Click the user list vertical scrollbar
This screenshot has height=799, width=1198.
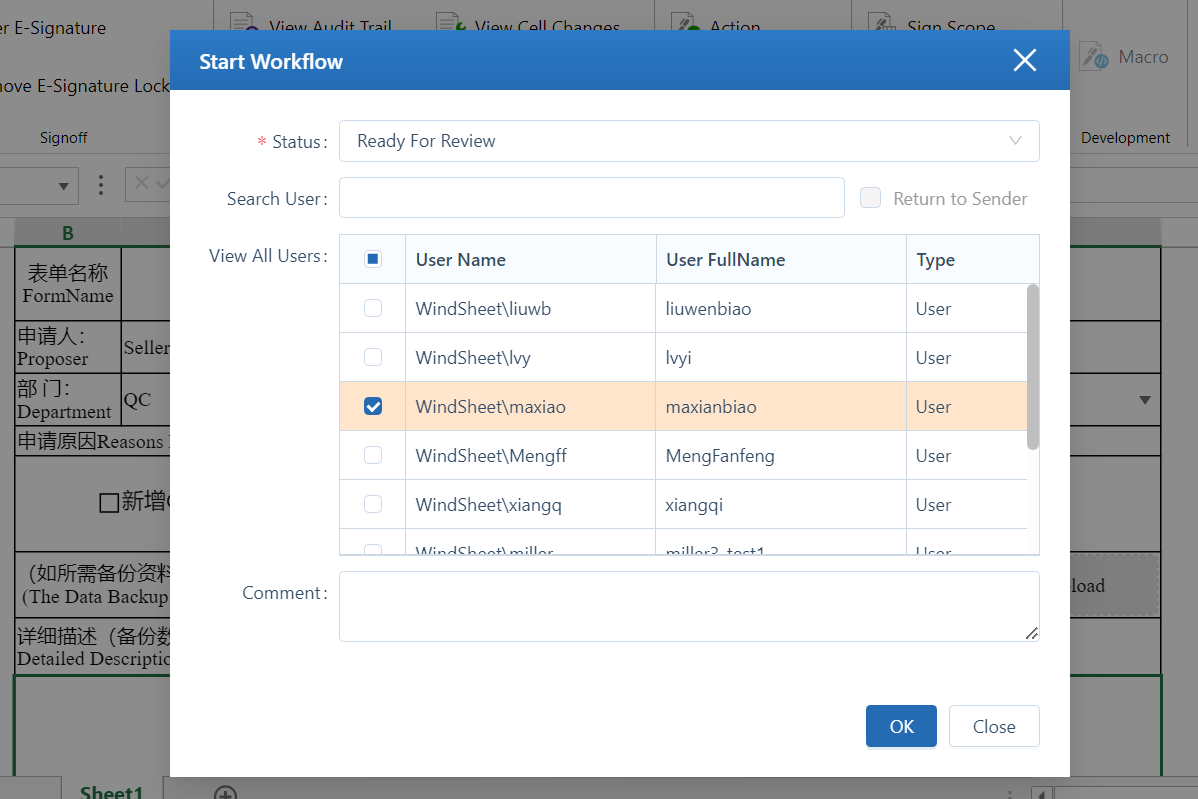pyautogui.click(x=1033, y=366)
